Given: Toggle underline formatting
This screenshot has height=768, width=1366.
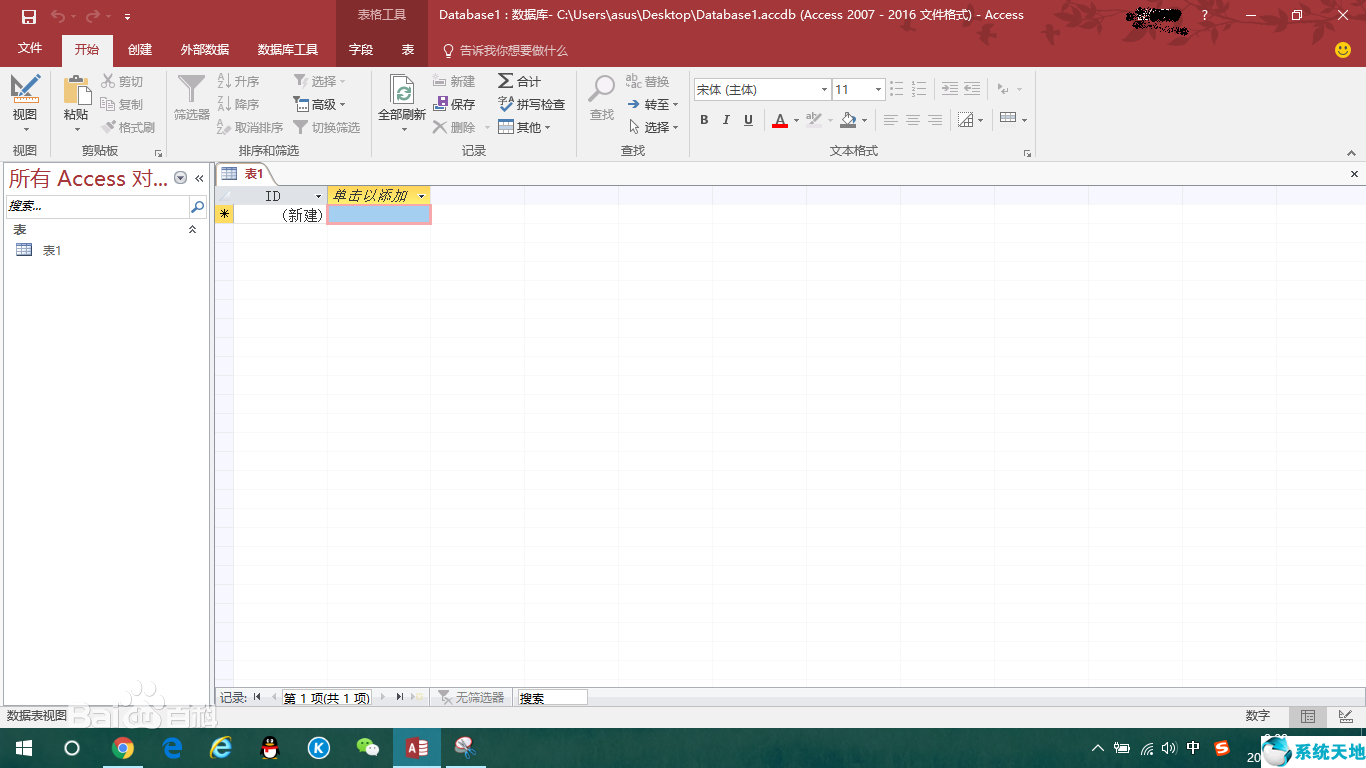Looking at the screenshot, I should tap(748, 120).
